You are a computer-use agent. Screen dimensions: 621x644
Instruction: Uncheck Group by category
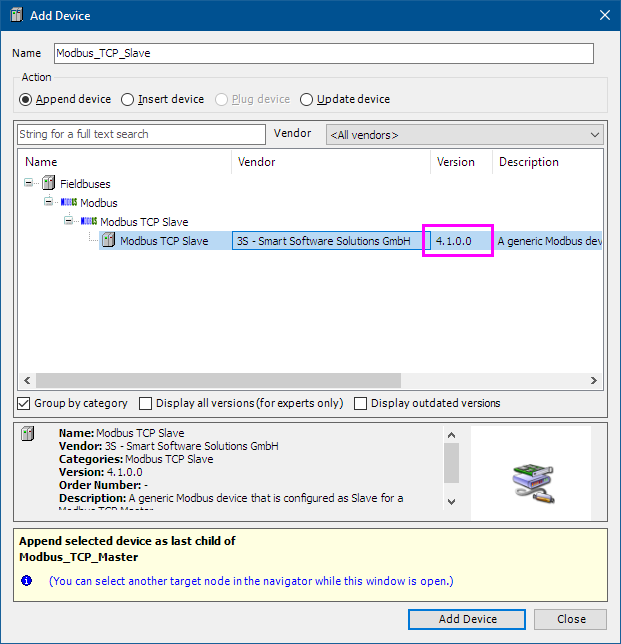click(x=24, y=403)
